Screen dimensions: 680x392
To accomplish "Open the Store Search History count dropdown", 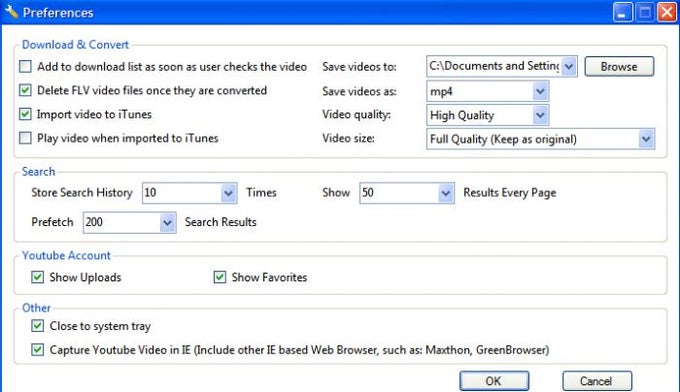I will coord(229,193).
